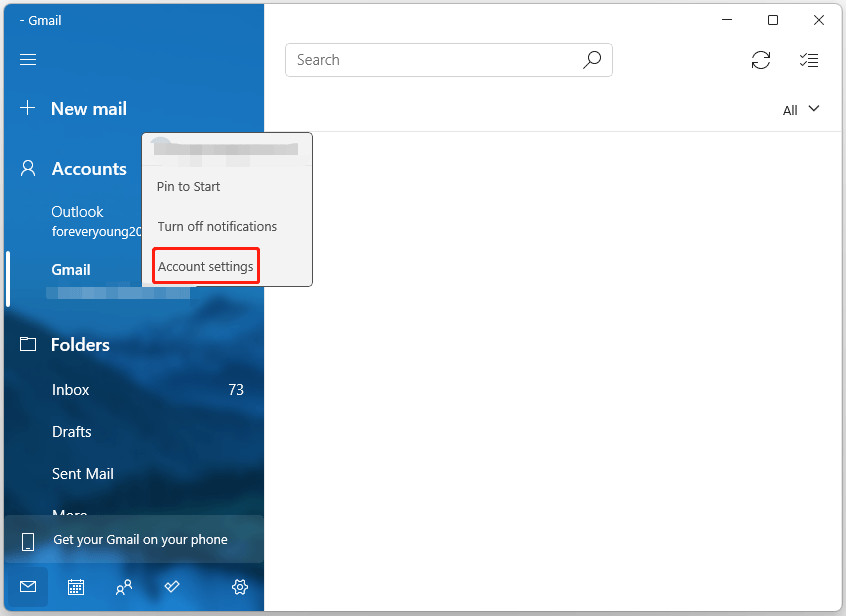Enter selection mode with the checklist icon

tap(809, 60)
